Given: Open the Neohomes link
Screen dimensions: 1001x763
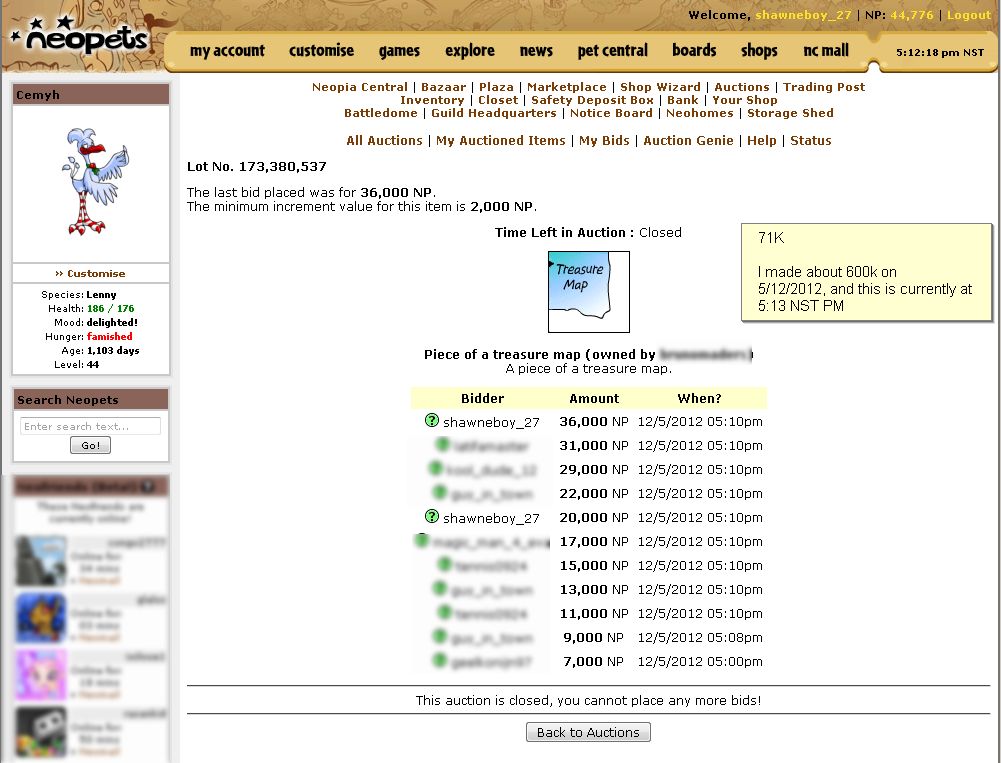Looking at the screenshot, I should [700, 113].
